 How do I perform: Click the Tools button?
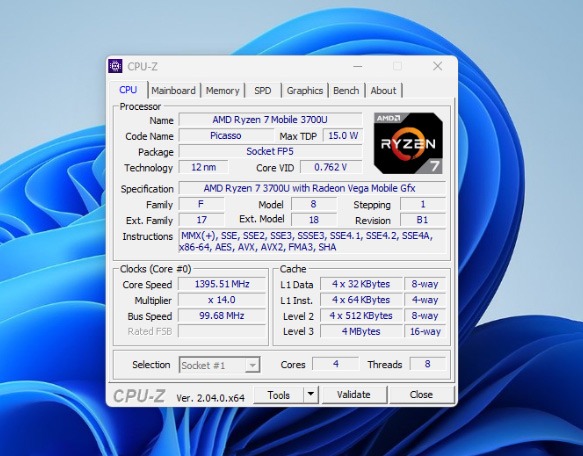(x=278, y=395)
